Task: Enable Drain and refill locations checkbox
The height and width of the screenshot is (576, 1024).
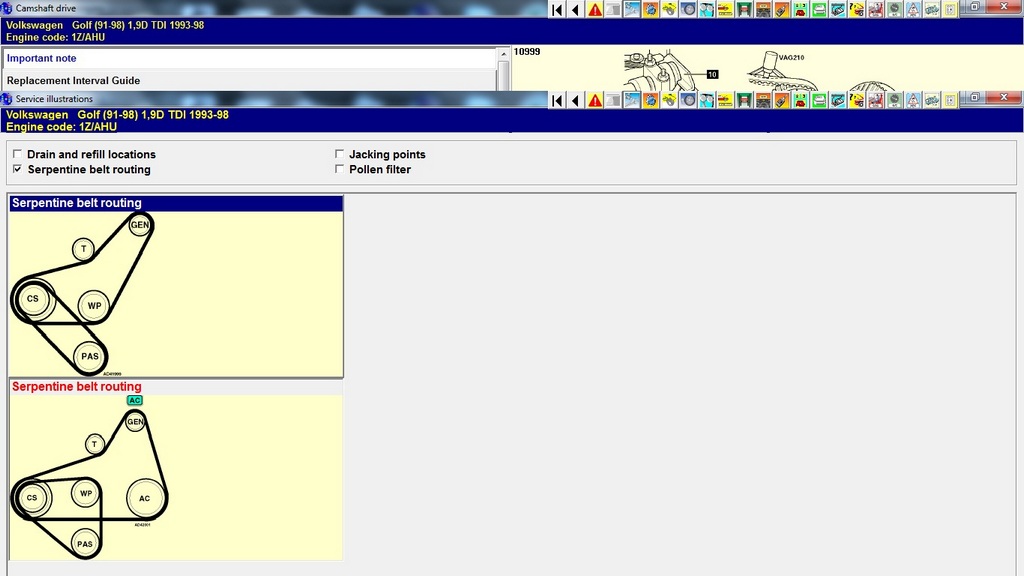Action: (x=17, y=155)
